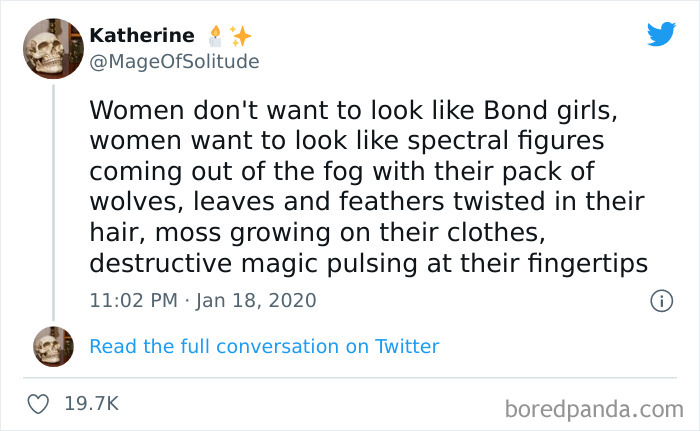Click the Twitter bird logo

[x=661, y=35]
